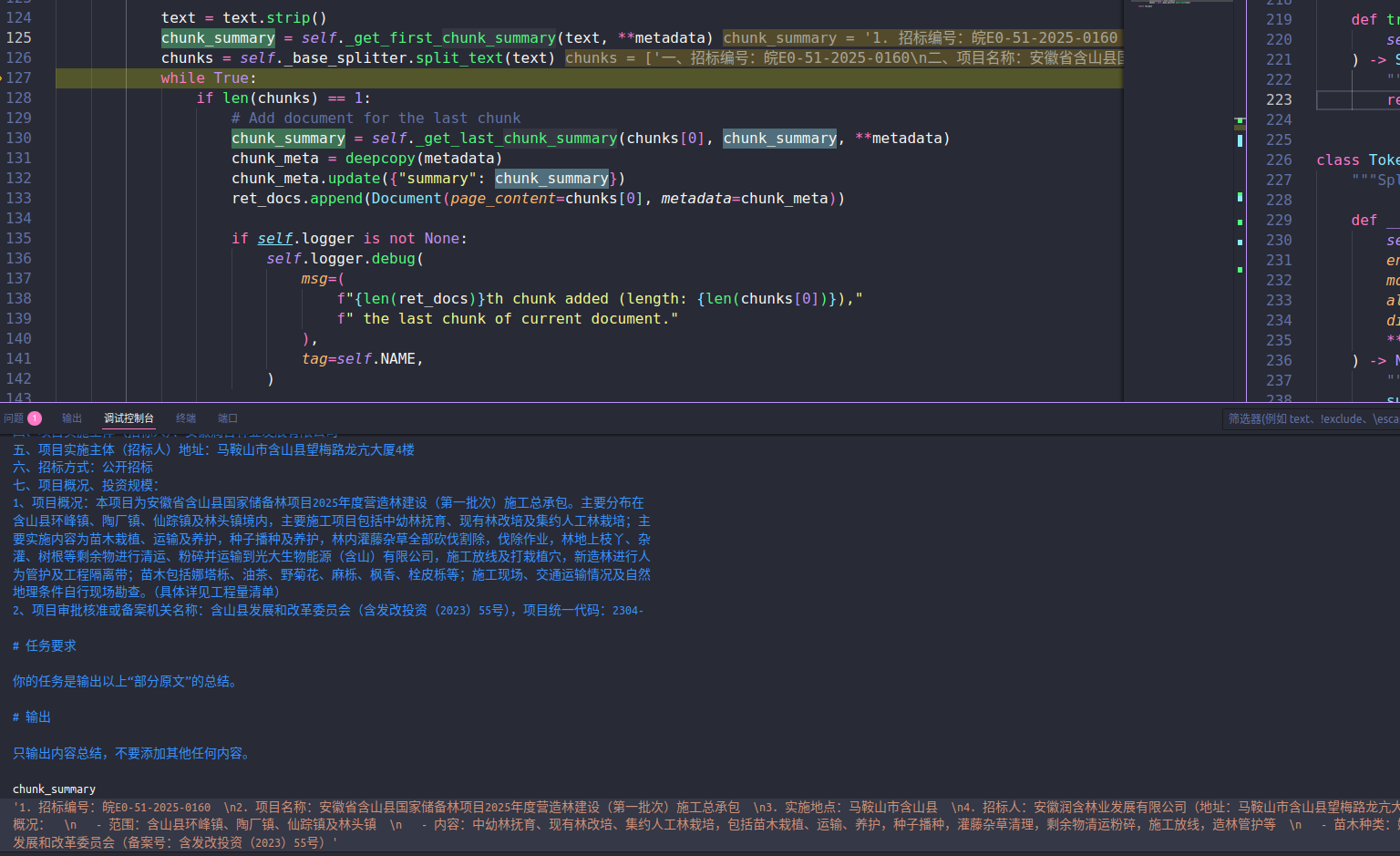Click the inline chunks value on line 126
Image resolution: width=1400 pixels, height=856 pixels.
pyautogui.click(x=844, y=58)
